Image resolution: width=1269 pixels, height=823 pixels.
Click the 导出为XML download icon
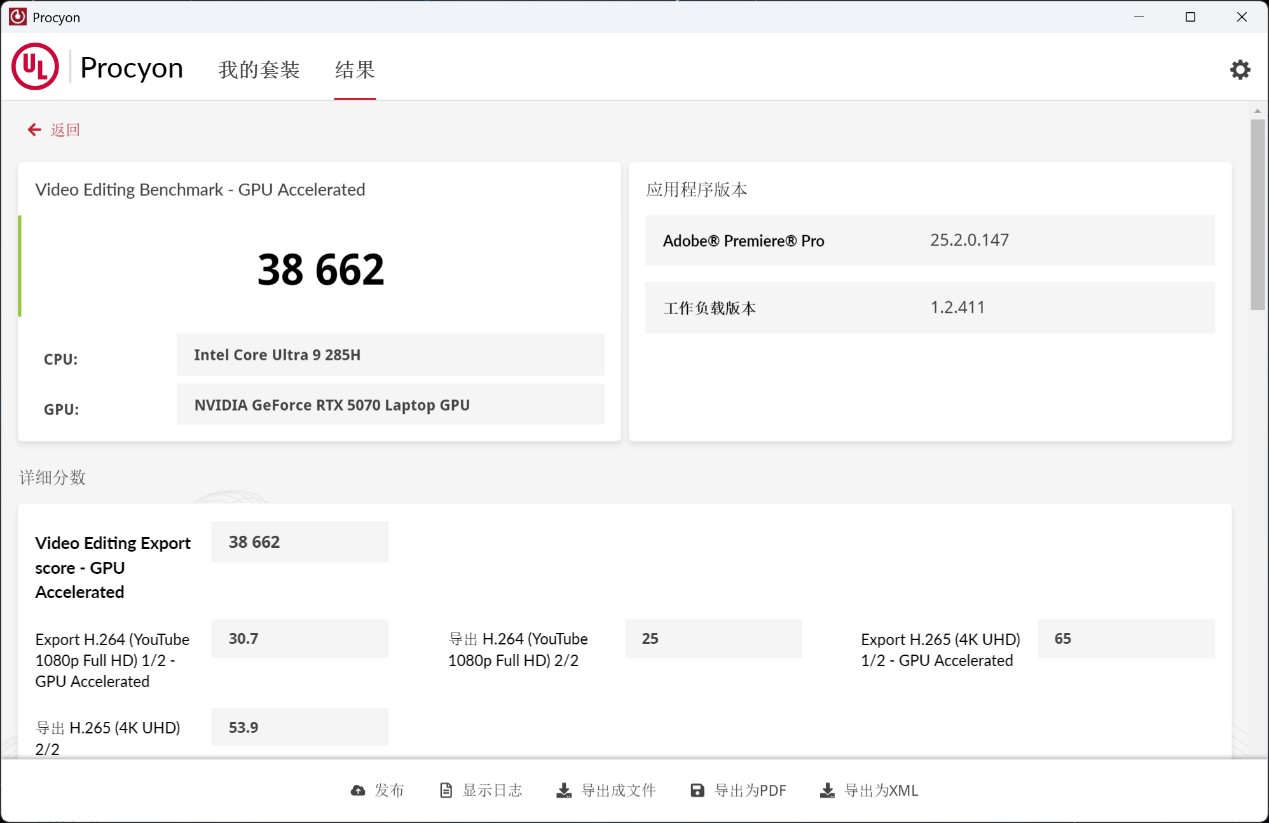[x=827, y=791]
